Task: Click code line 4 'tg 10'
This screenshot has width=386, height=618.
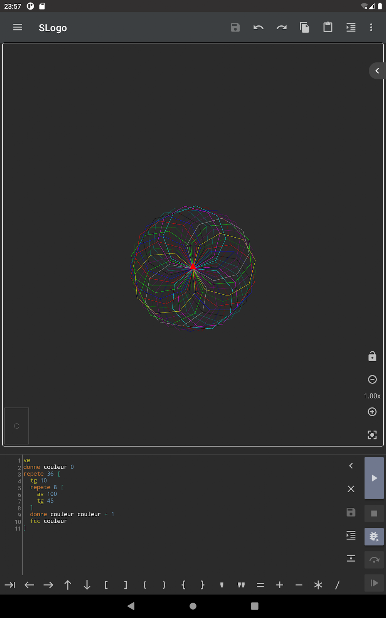Action: (39, 480)
